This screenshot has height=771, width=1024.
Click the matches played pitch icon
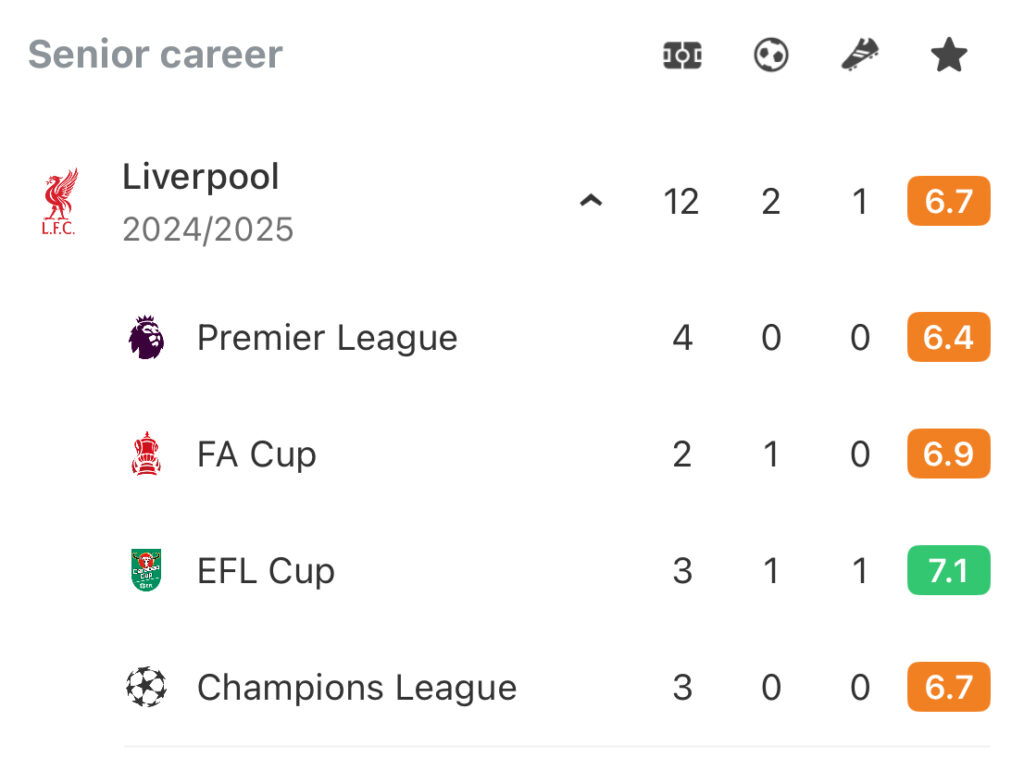click(682, 55)
